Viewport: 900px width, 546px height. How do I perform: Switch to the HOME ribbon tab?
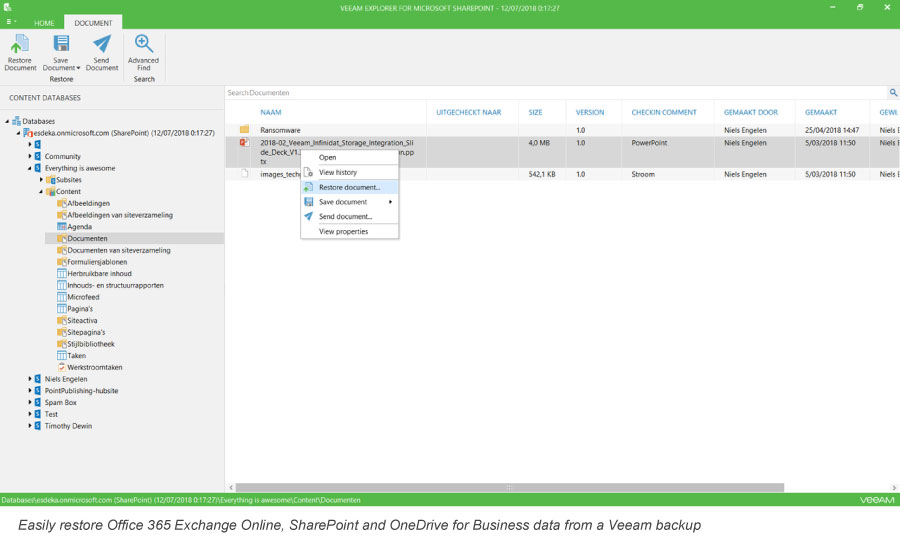(44, 23)
